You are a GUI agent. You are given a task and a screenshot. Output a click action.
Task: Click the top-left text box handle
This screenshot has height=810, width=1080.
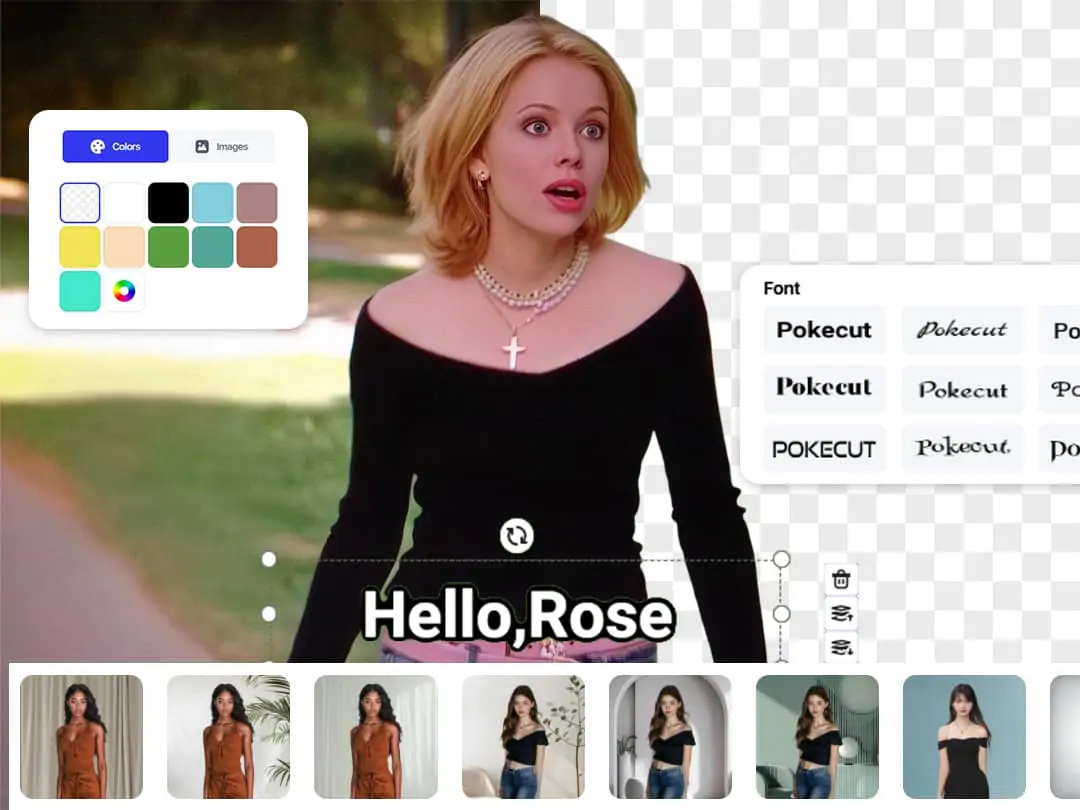pos(269,559)
